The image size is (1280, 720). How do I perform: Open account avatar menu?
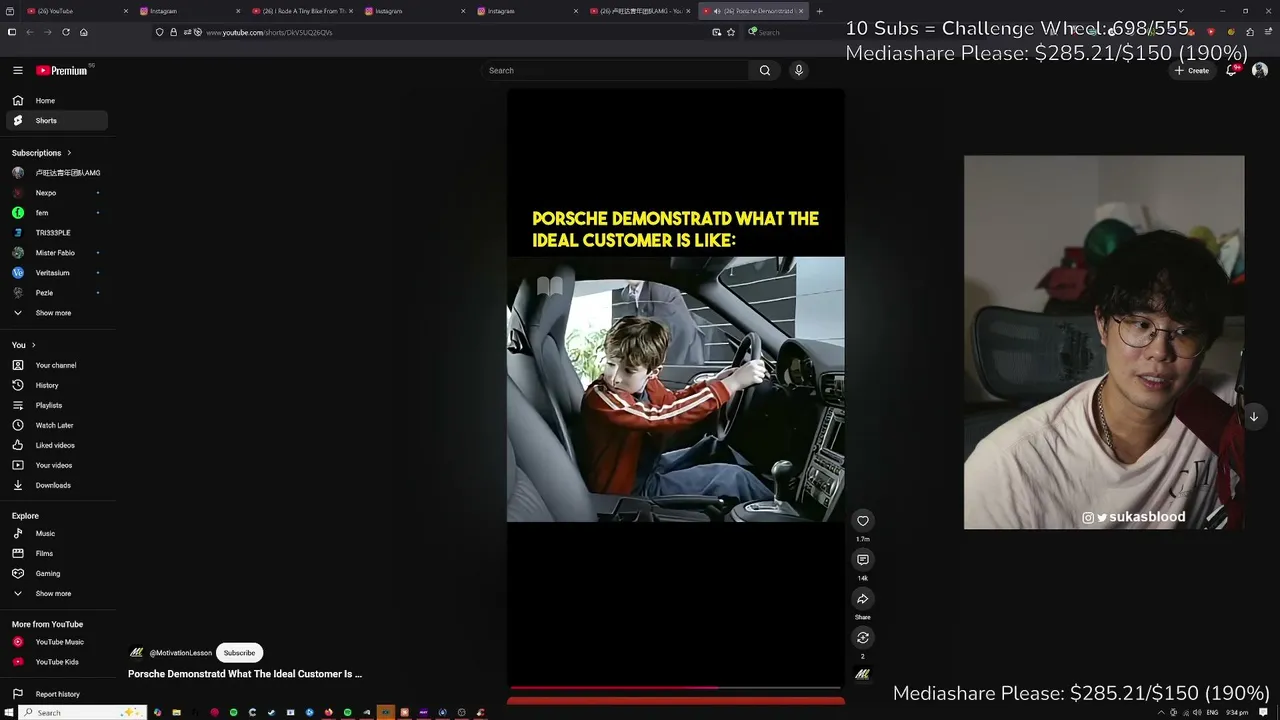pyautogui.click(x=1260, y=70)
